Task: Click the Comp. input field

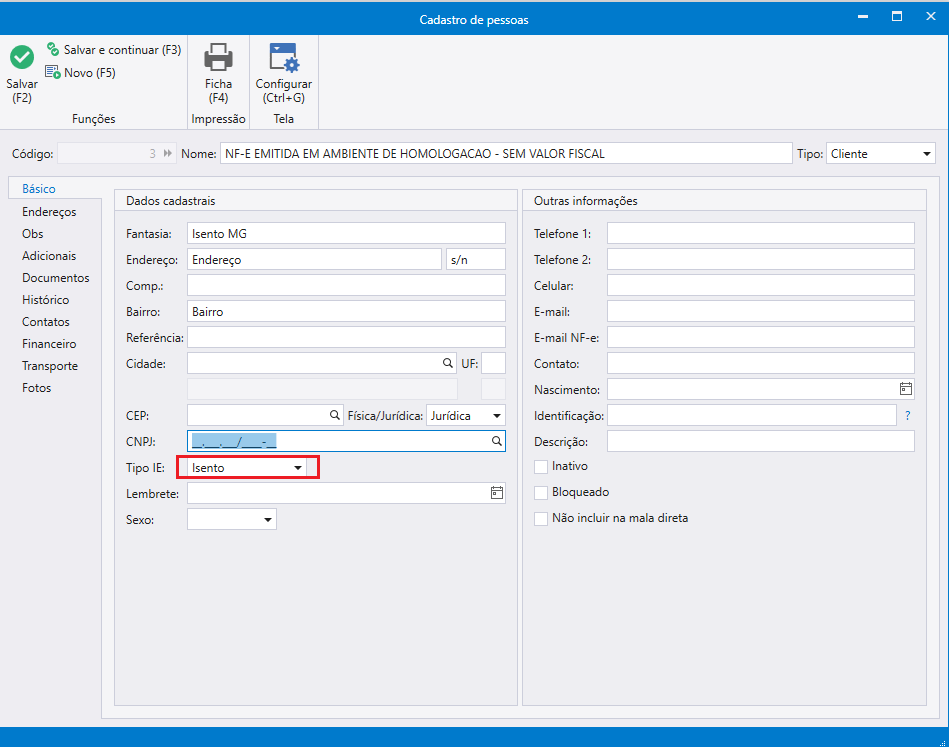Action: [346, 286]
